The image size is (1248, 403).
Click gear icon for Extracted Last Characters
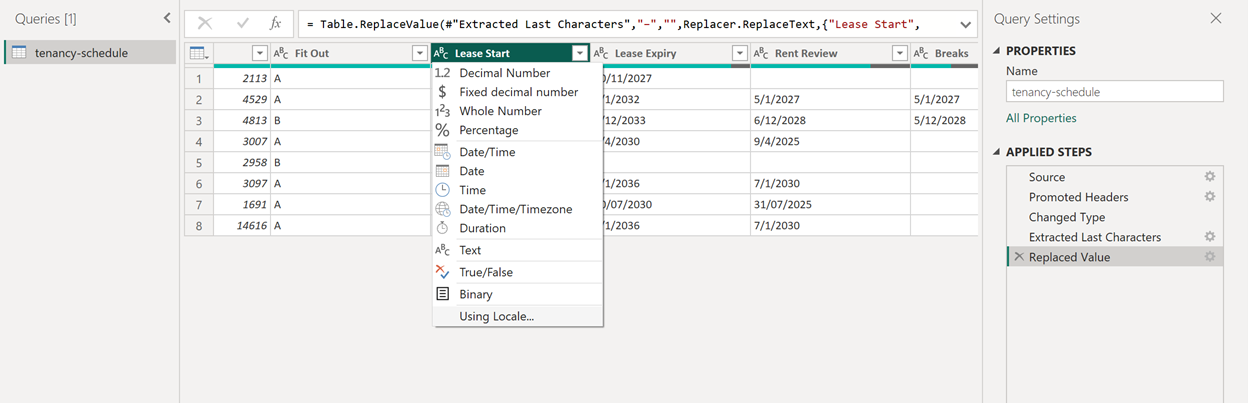[1209, 237]
